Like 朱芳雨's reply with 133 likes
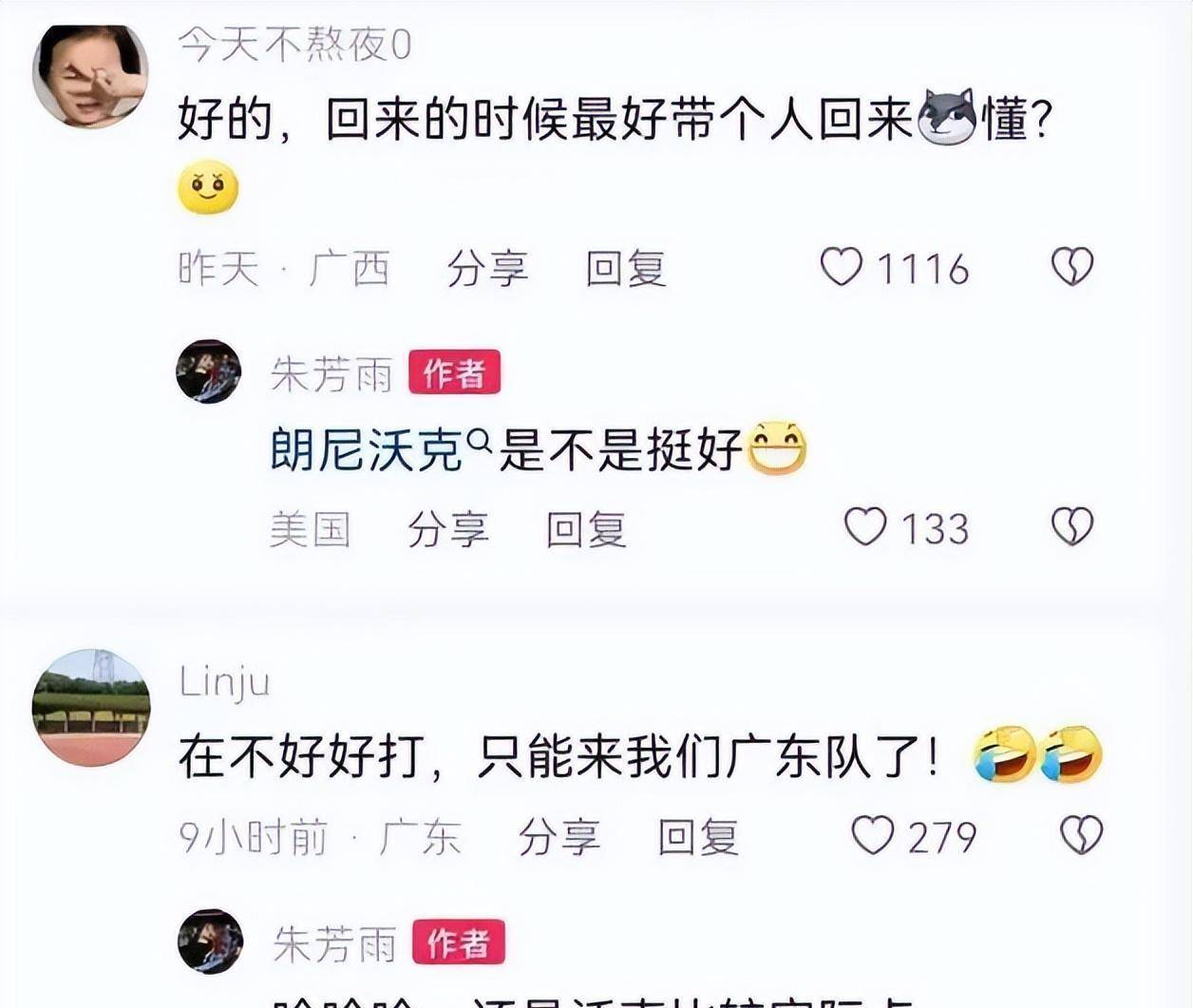The image size is (1193, 1008). pos(865,527)
